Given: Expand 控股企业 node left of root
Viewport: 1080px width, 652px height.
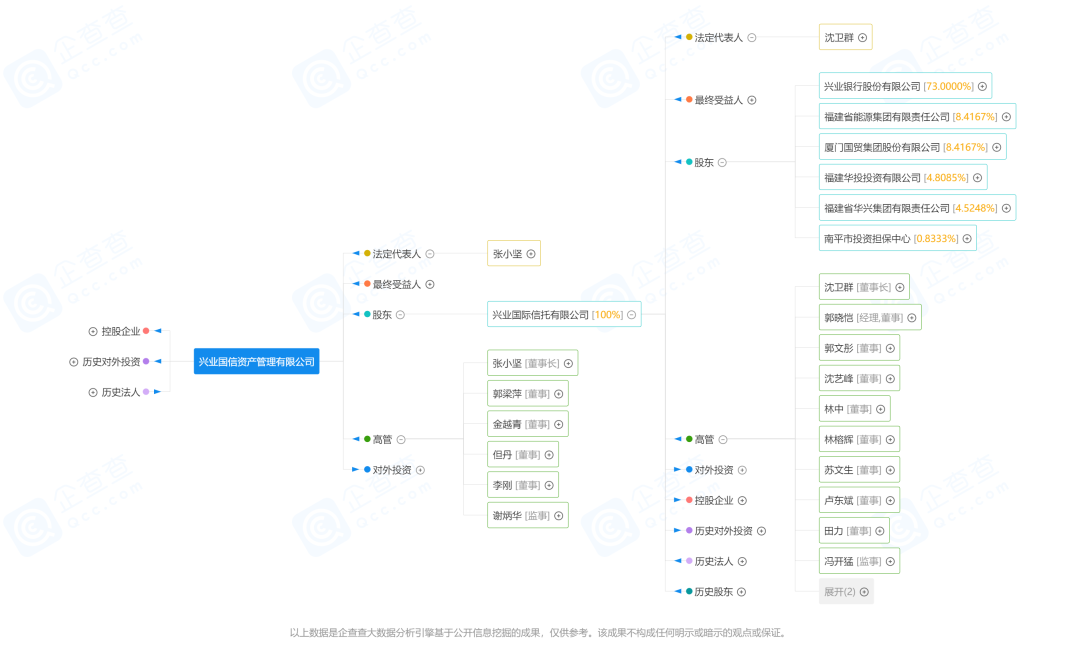Looking at the screenshot, I should click(x=93, y=332).
